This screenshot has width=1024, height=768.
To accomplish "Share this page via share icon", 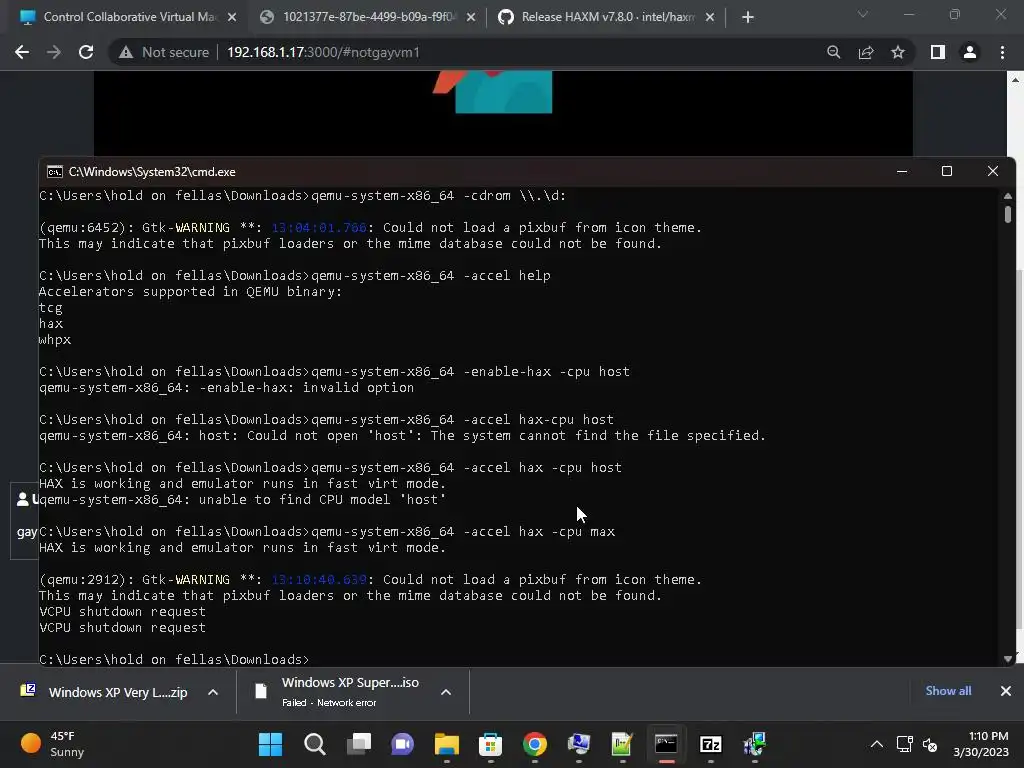I will 866,52.
